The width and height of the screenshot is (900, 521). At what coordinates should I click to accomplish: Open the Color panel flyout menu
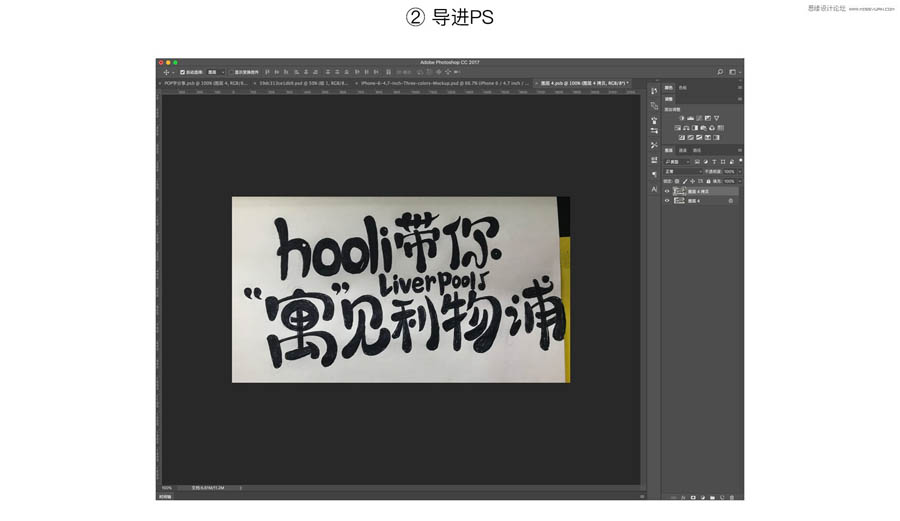pos(740,88)
